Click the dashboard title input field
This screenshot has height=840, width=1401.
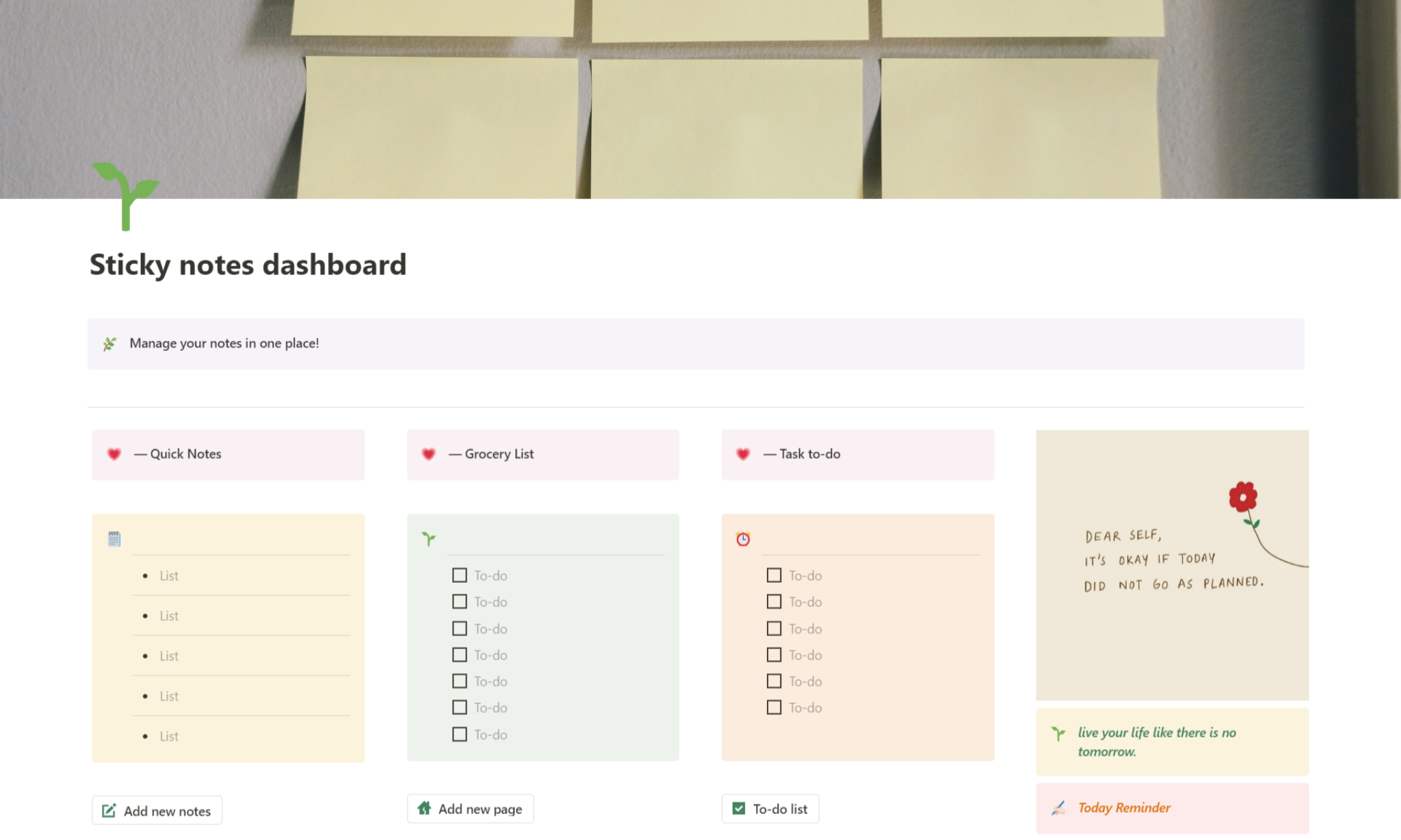pyautogui.click(x=247, y=264)
